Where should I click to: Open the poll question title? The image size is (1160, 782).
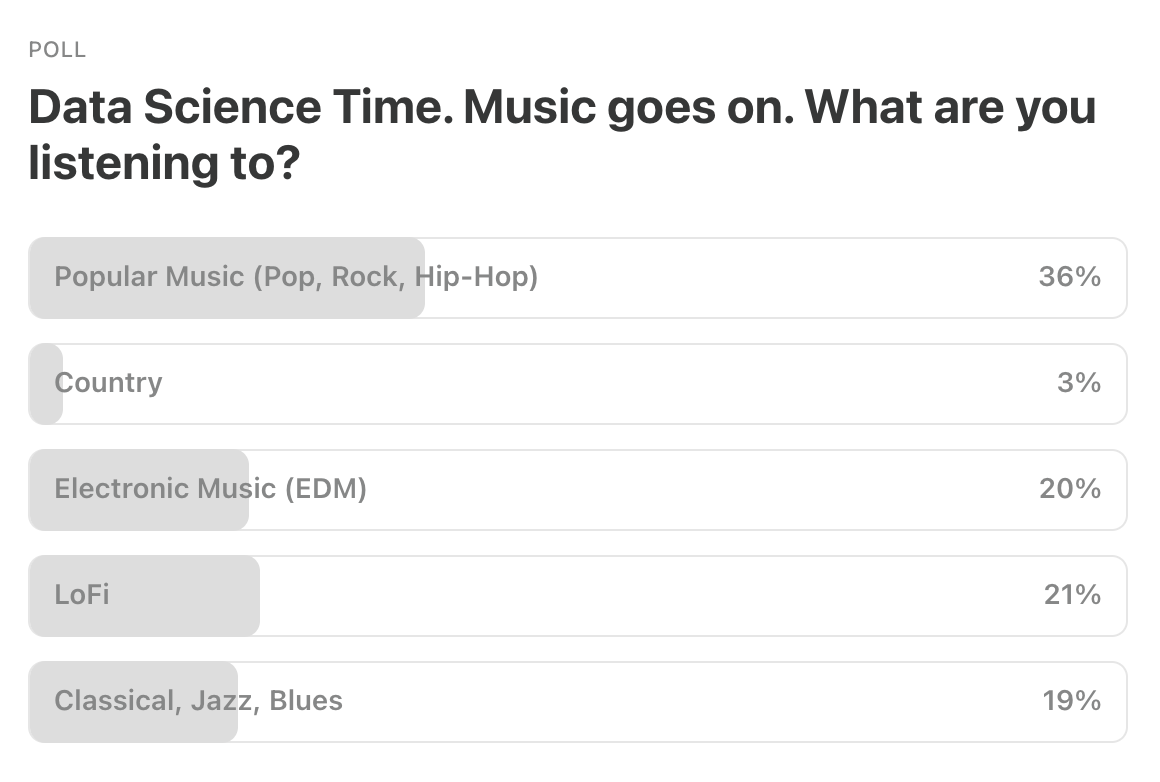(x=561, y=132)
